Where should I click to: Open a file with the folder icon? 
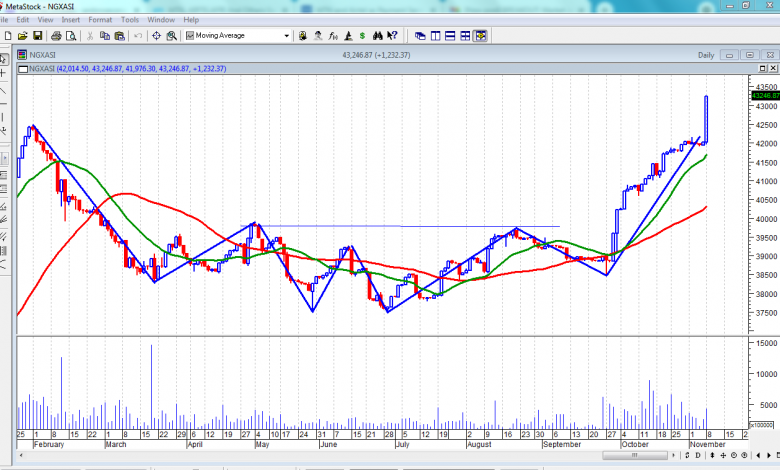click(x=22, y=36)
